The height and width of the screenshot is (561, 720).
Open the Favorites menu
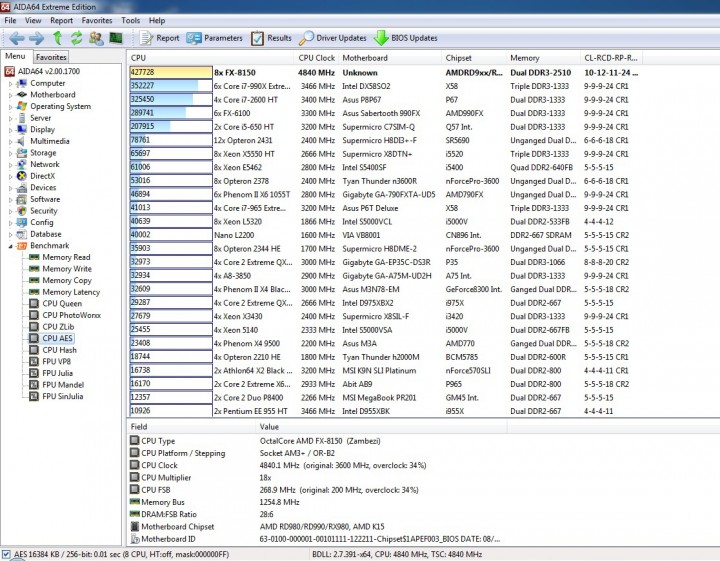click(x=97, y=21)
